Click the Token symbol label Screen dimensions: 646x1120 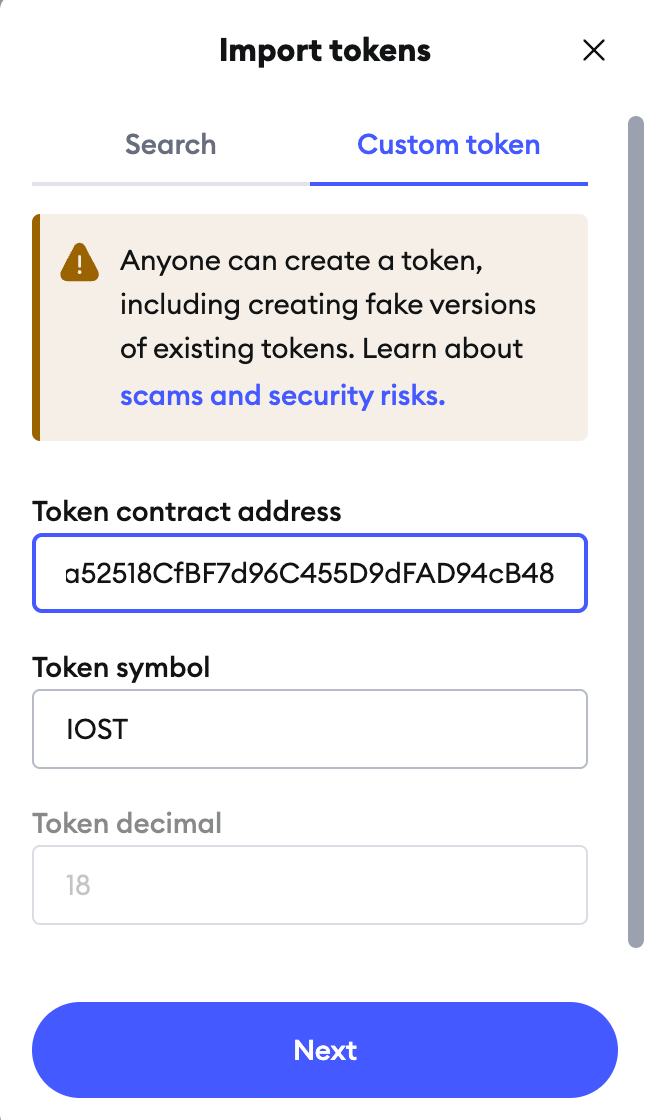click(121, 668)
